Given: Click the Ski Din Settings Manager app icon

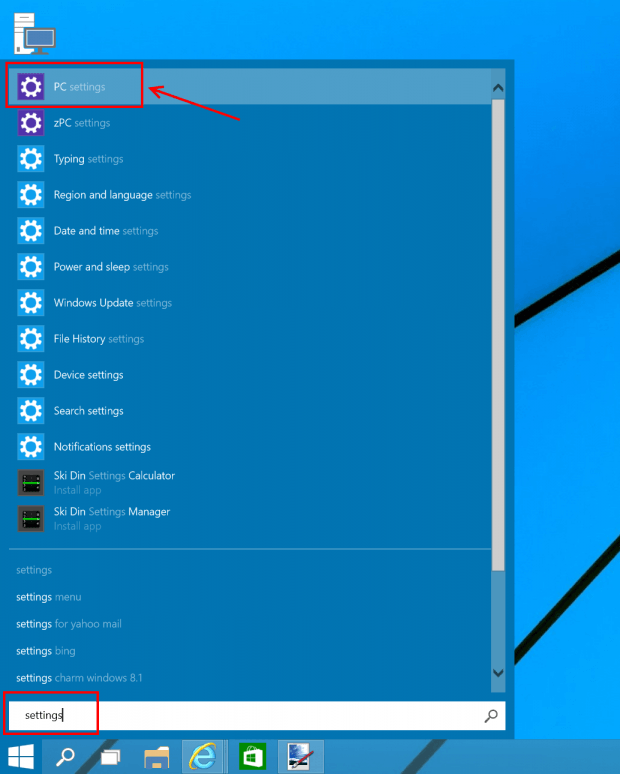Looking at the screenshot, I should point(31,519).
